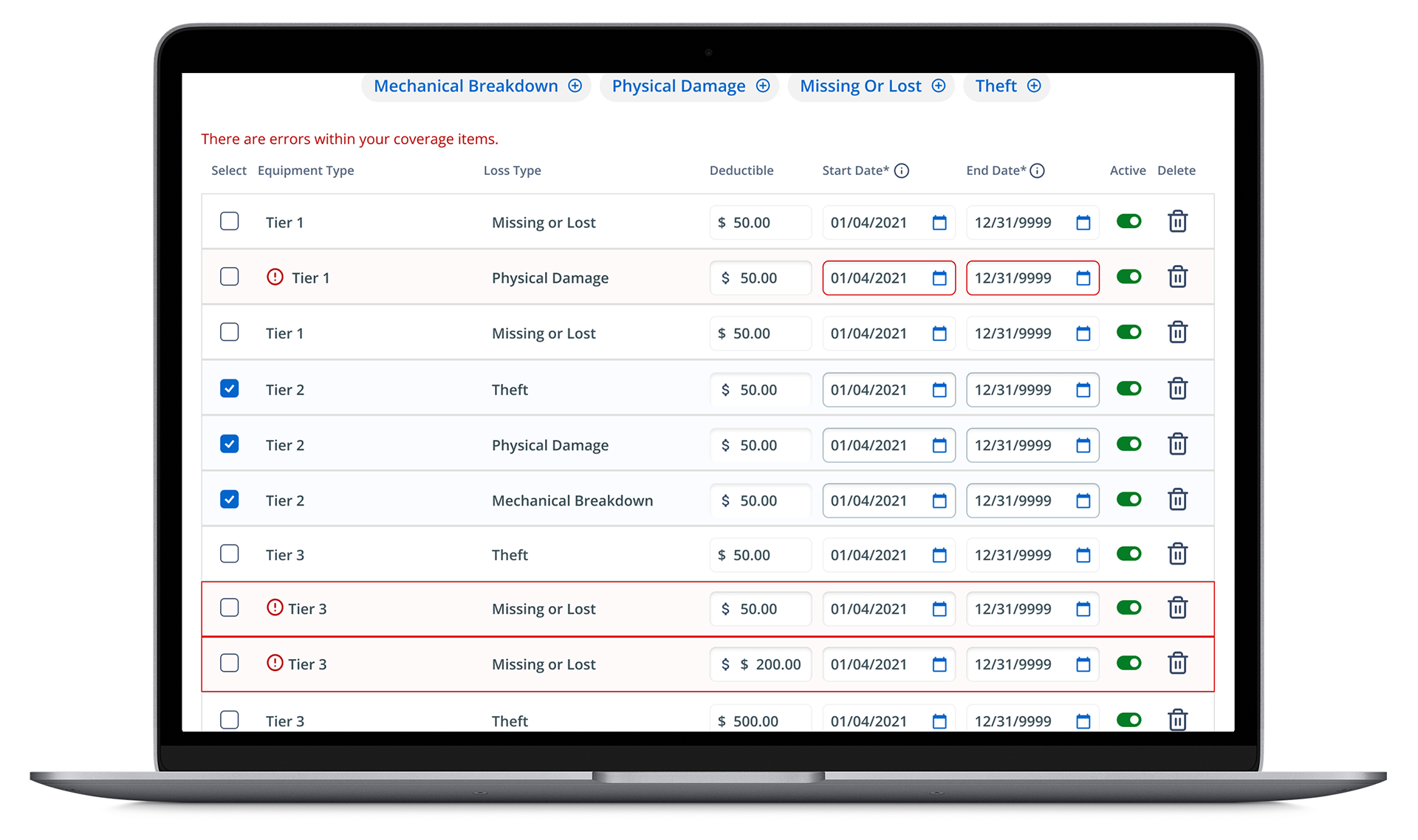The width and height of the screenshot is (1418, 840).
Task: Select the Tier 1 Physical Damage checkbox
Action: pos(230,277)
